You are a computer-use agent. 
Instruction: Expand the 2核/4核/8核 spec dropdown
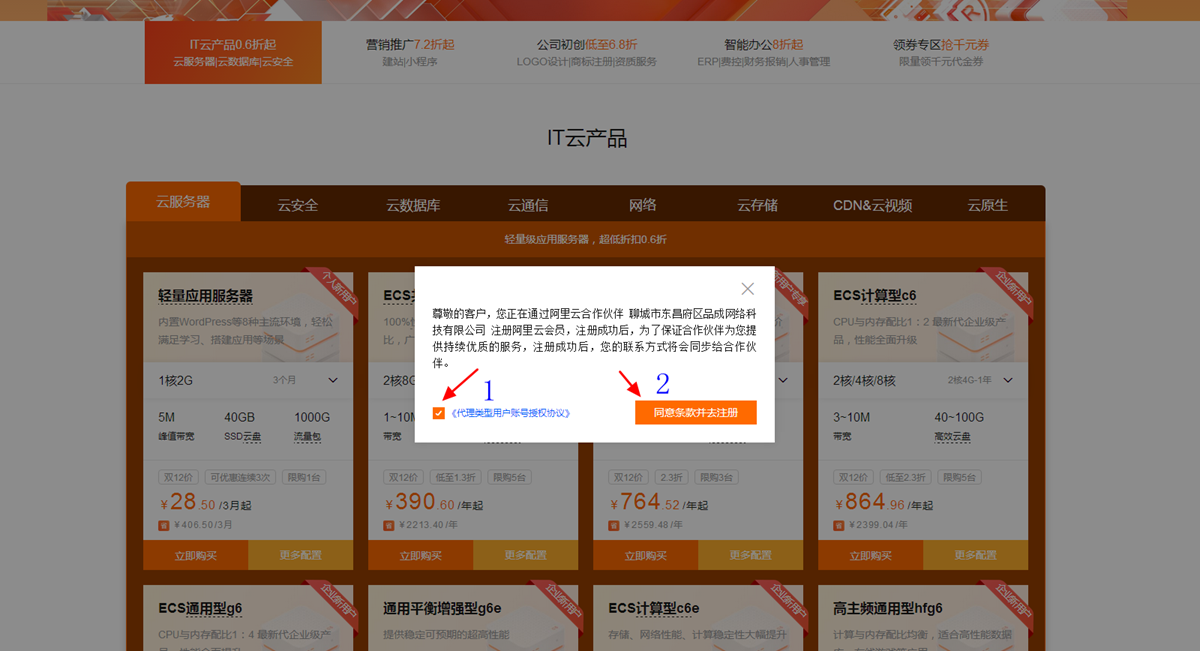click(x=923, y=380)
